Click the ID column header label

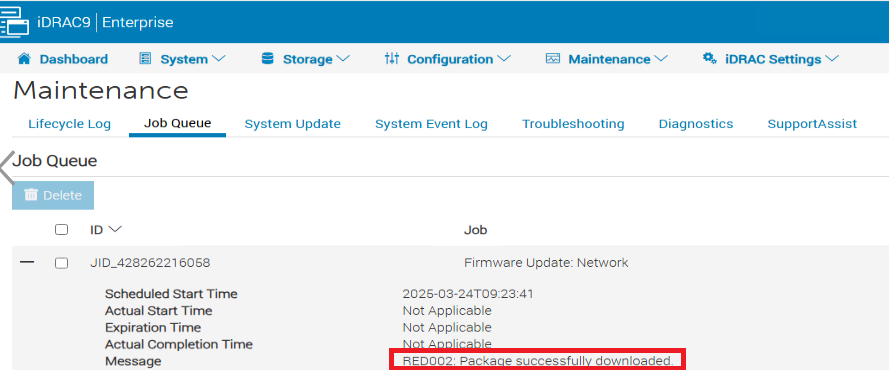pyautogui.click(x=96, y=229)
